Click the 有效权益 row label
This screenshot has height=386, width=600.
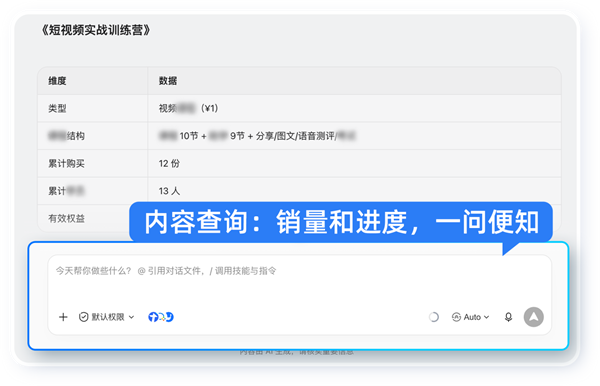click(66, 218)
